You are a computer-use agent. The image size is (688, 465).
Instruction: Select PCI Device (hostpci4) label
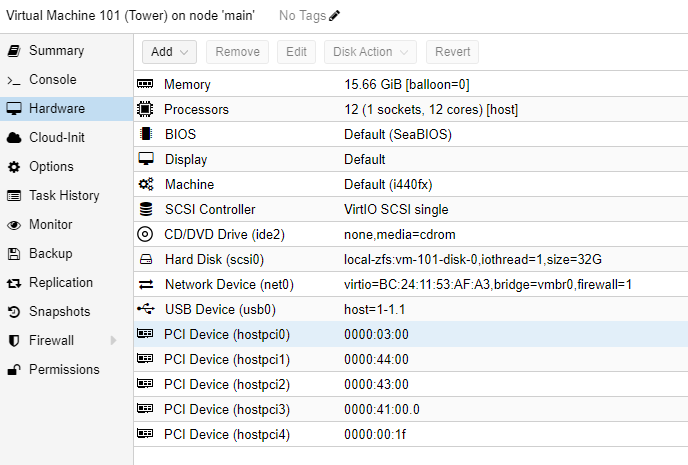tap(227, 435)
